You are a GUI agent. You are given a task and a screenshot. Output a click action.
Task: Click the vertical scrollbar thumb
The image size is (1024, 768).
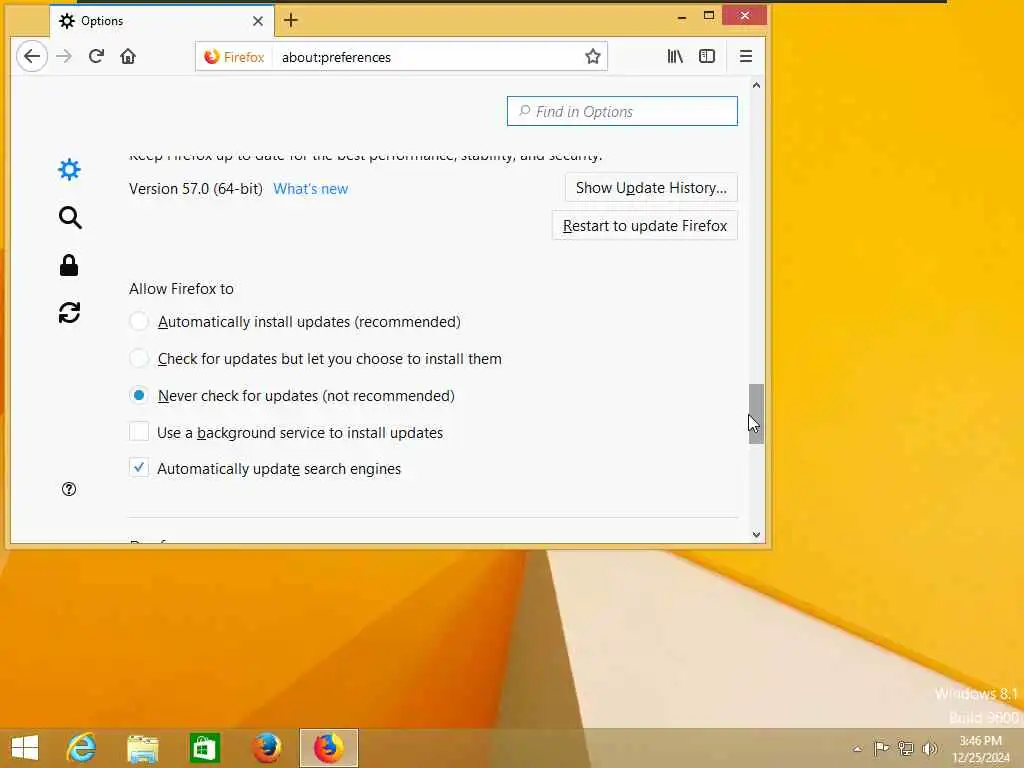pyautogui.click(x=756, y=414)
